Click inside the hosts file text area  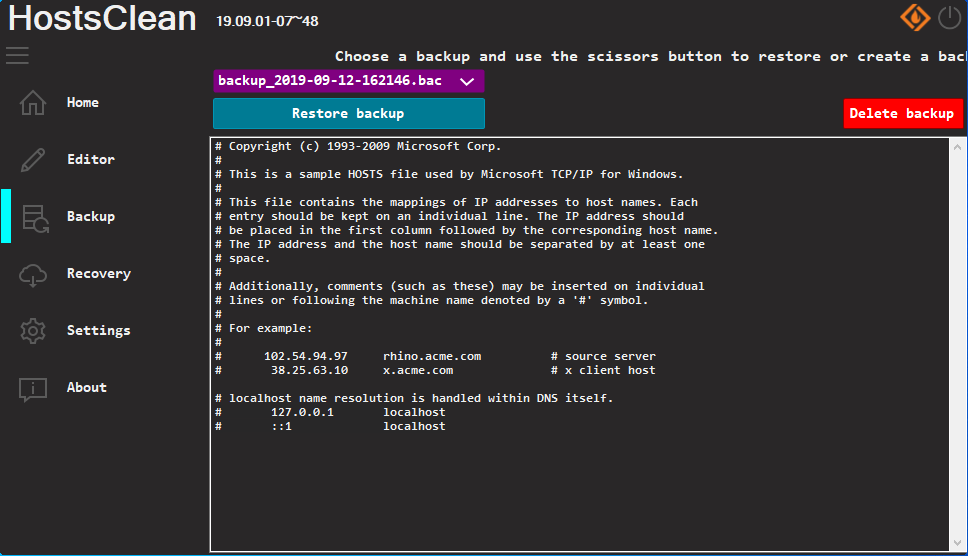(580, 344)
